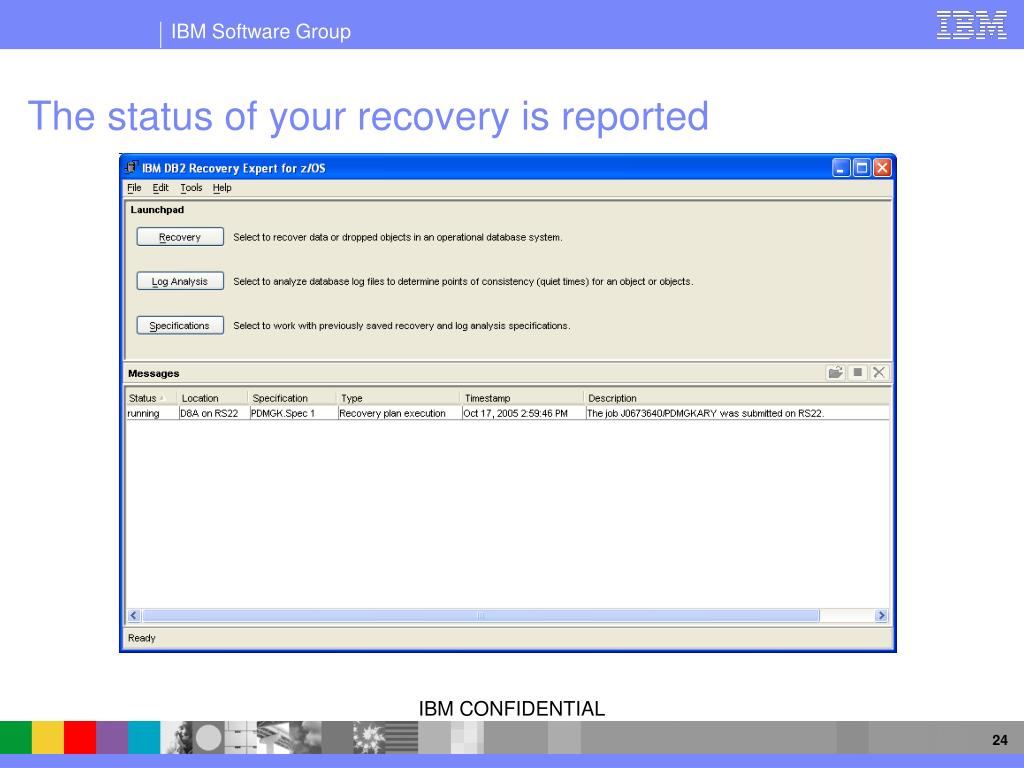The image size is (1024, 768).
Task: Click the horizontal scrollbar left arrow
Action: coord(134,615)
